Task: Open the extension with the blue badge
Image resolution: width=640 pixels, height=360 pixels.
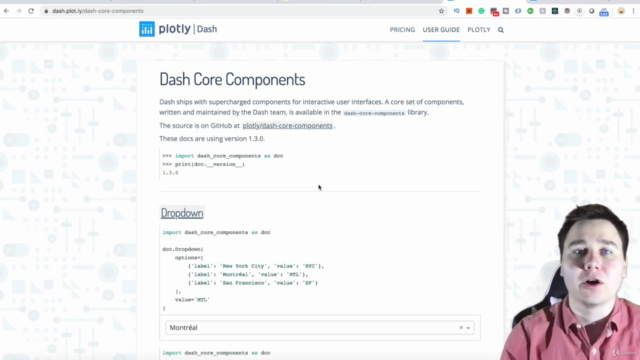Action: 604,12
